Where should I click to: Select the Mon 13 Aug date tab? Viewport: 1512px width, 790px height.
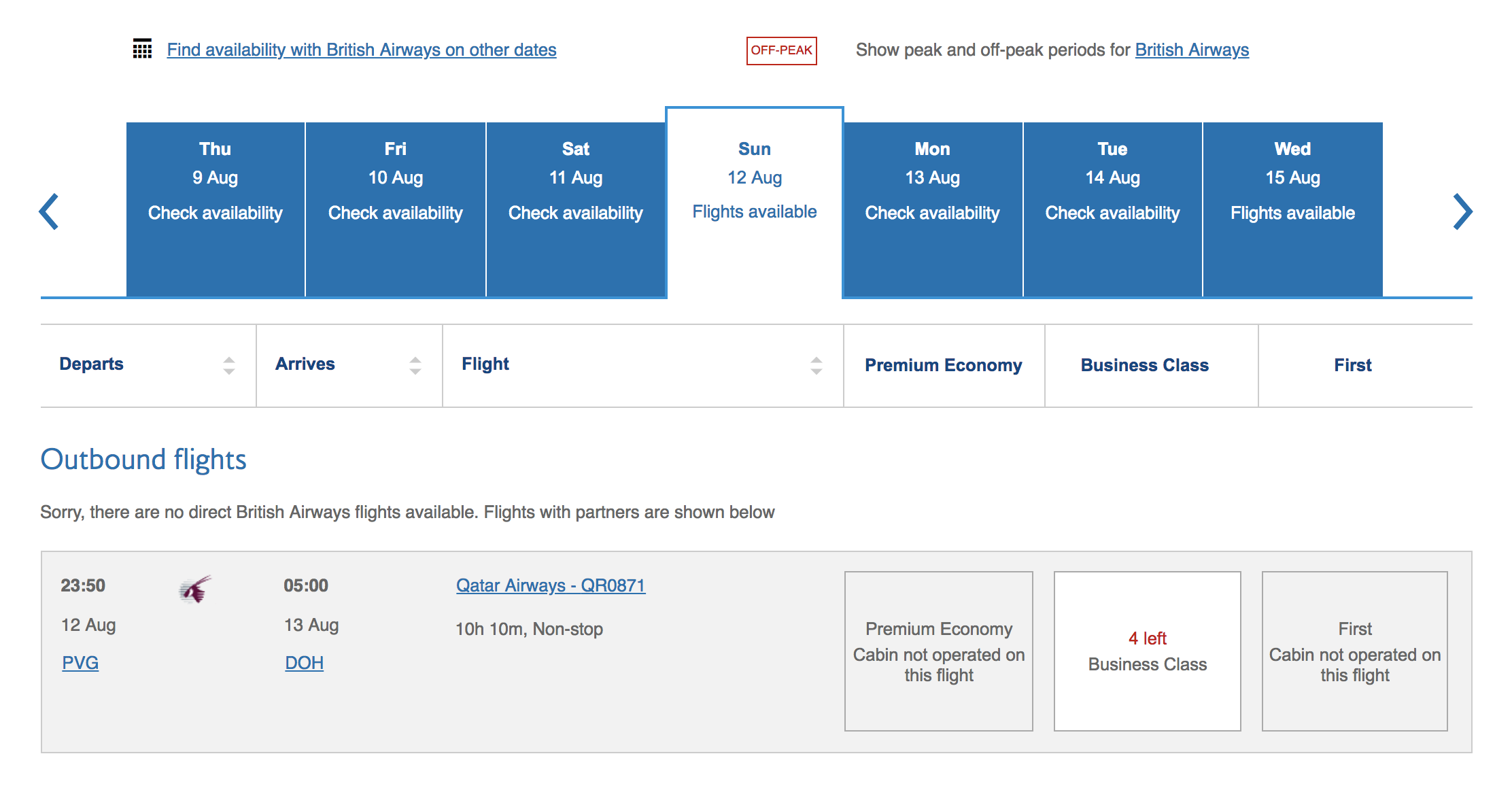click(933, 209)
